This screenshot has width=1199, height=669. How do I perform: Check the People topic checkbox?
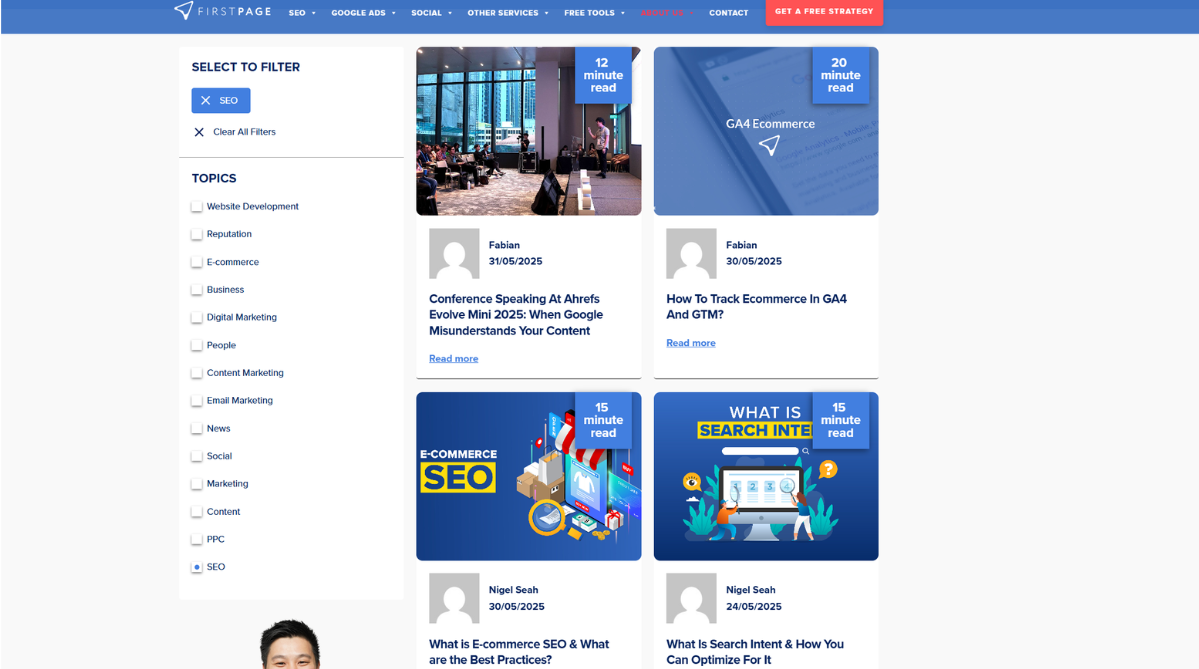coord(197,346)
